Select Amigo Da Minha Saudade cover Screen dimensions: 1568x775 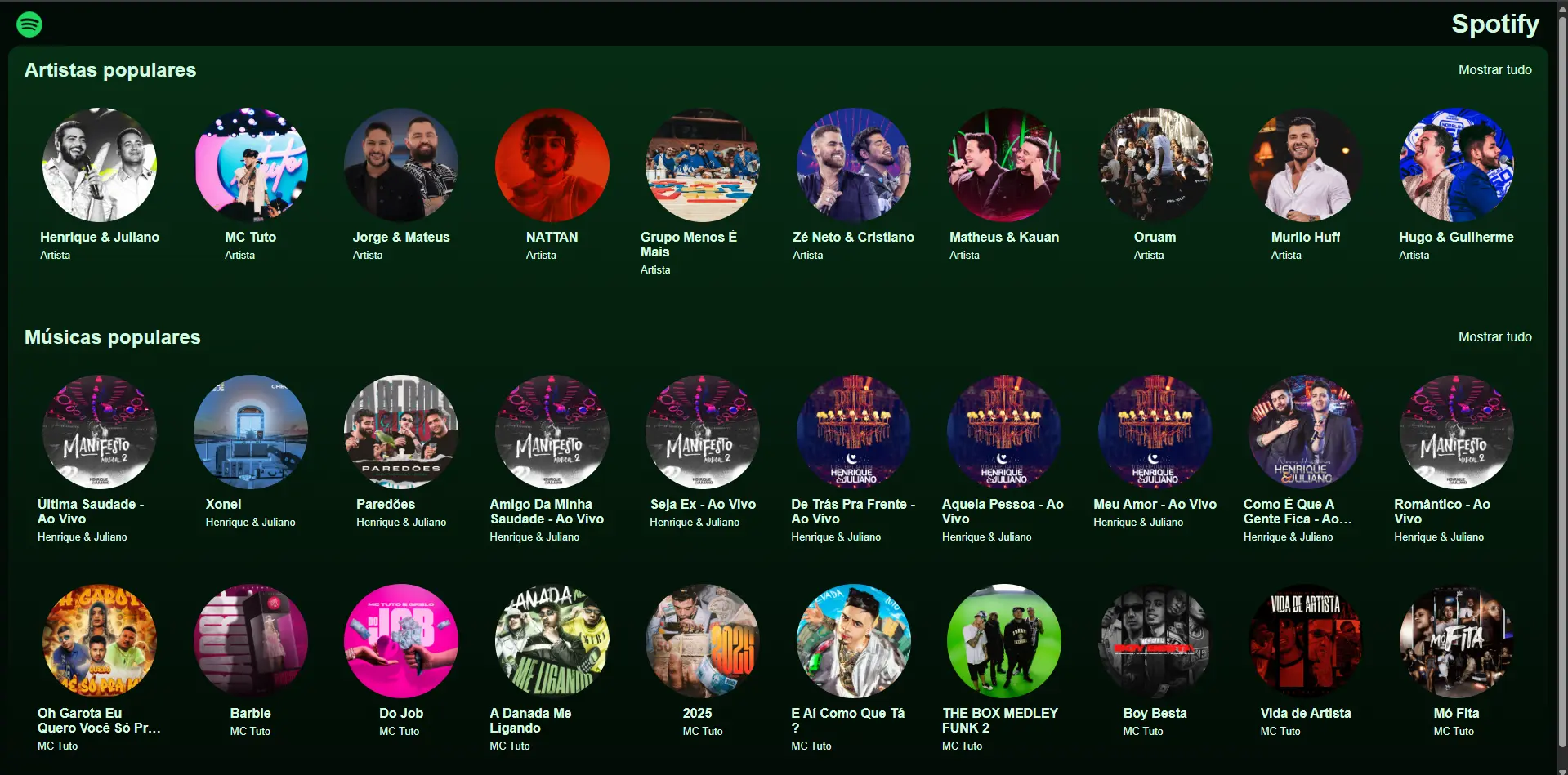click(x=552, y=432)
